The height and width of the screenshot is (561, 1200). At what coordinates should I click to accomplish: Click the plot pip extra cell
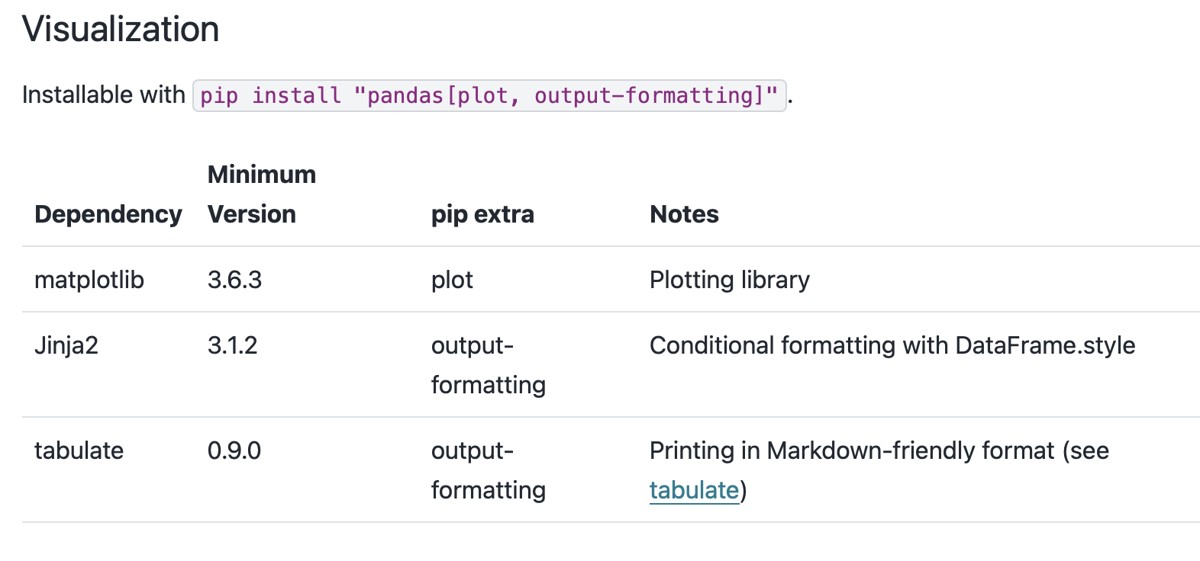(452, 280)
